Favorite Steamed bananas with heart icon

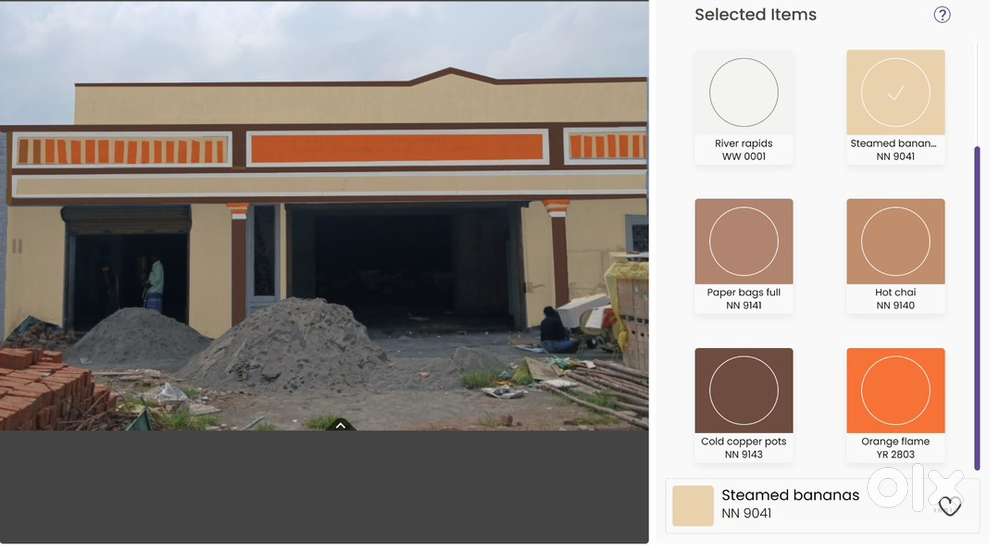point(949,506)
